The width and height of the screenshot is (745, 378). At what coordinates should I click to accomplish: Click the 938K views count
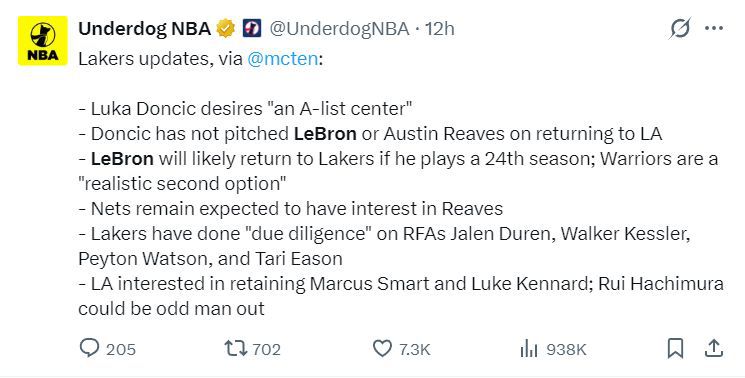tap(566, 350)
